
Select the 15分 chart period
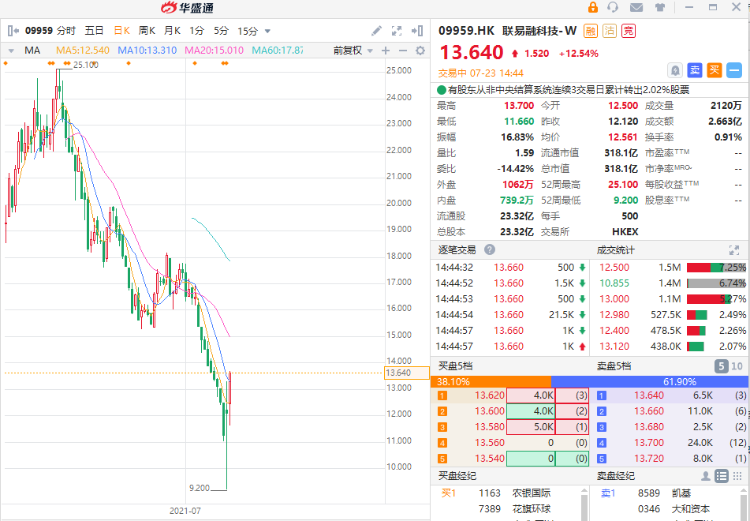tap(248, 31)
